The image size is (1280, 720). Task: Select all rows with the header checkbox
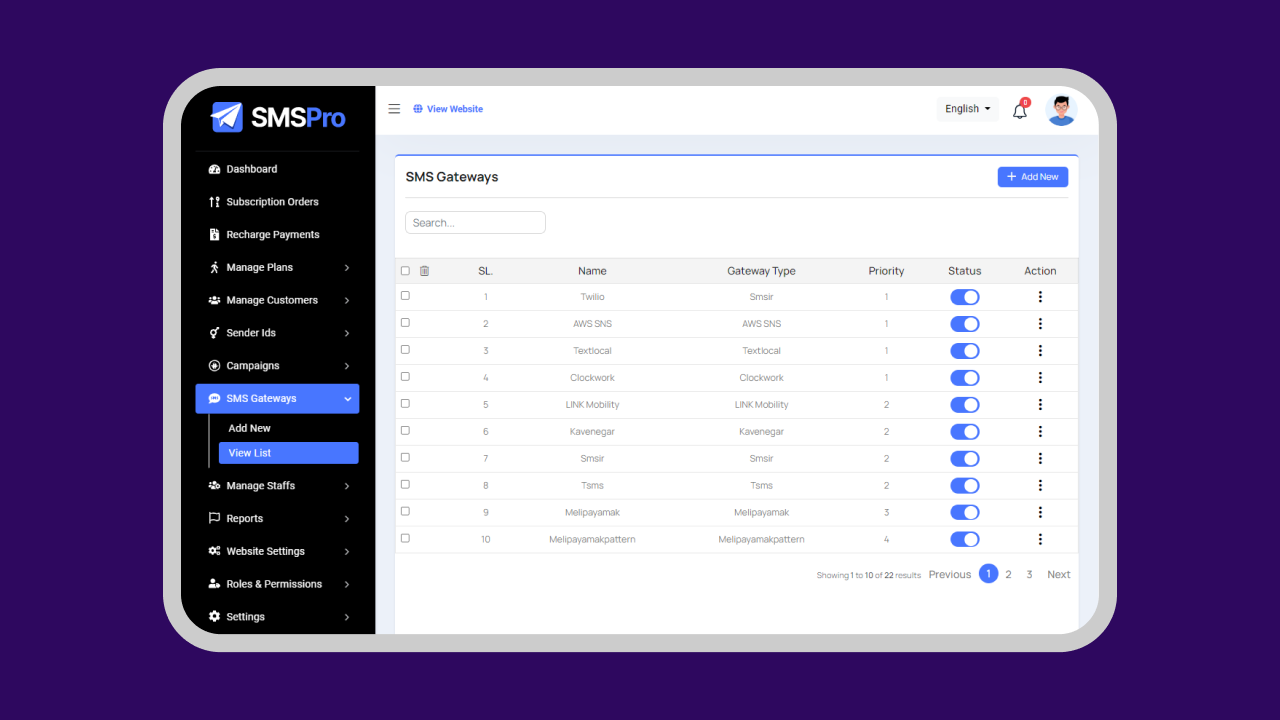405,270
